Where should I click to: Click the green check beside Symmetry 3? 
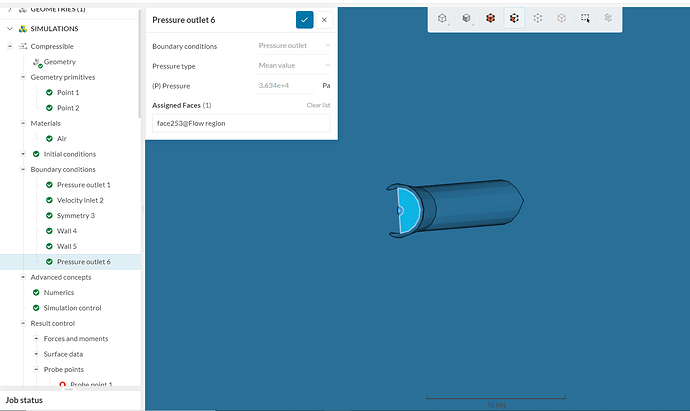tap(49, 216)
